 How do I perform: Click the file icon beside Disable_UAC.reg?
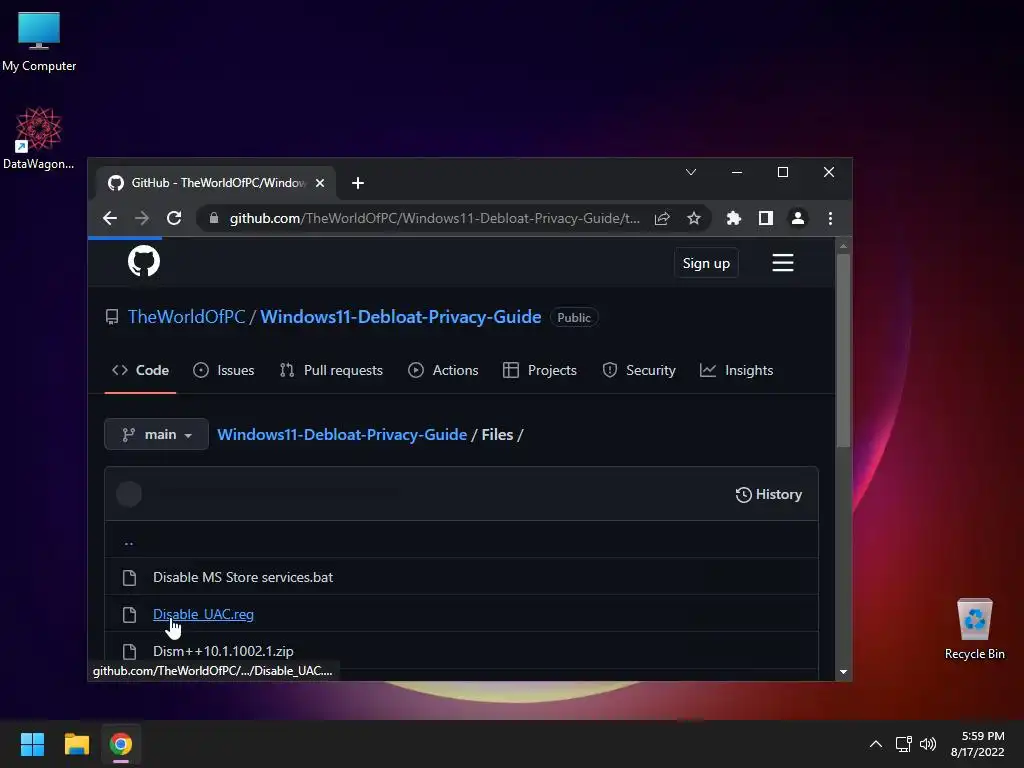(129, 615)
